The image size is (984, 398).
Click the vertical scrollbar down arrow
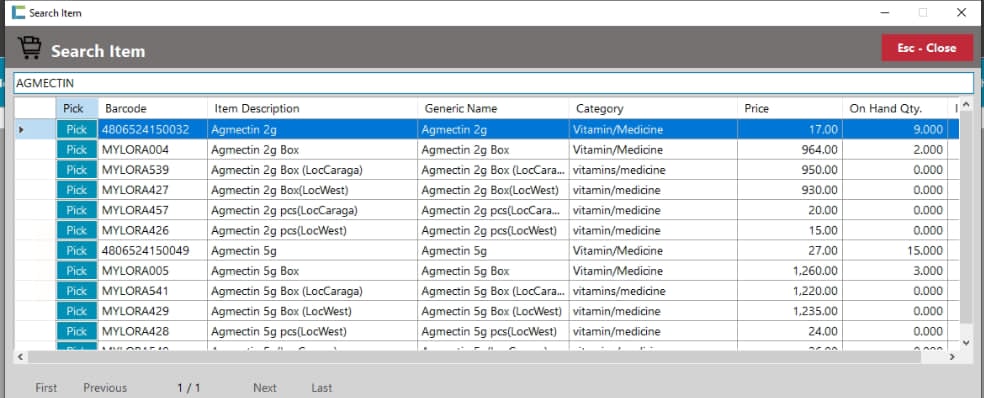coord(966,343)
